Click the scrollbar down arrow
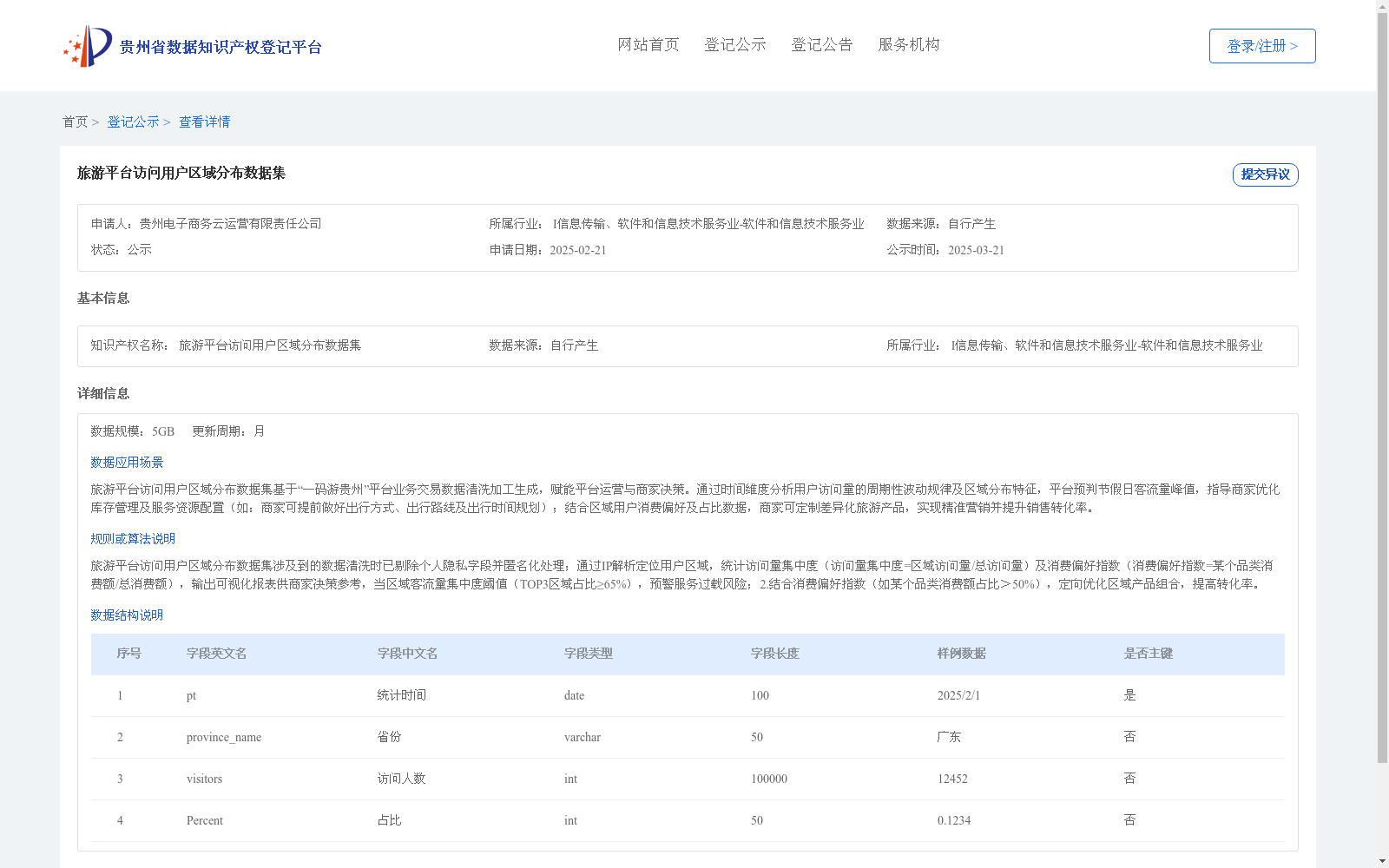The height and width of the screenshot is (868, 1389). 1382,861
